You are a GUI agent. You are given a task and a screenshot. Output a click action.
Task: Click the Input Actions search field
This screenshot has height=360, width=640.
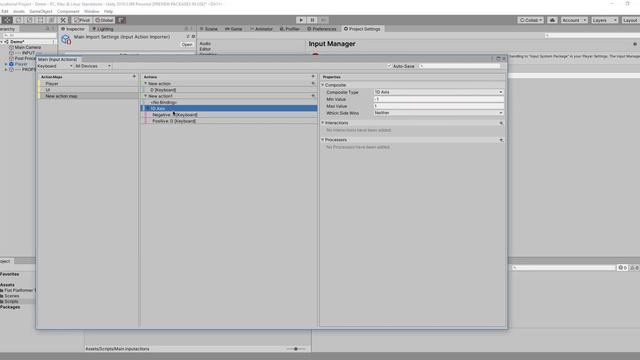pyautogui.click(x=460, y=66)
